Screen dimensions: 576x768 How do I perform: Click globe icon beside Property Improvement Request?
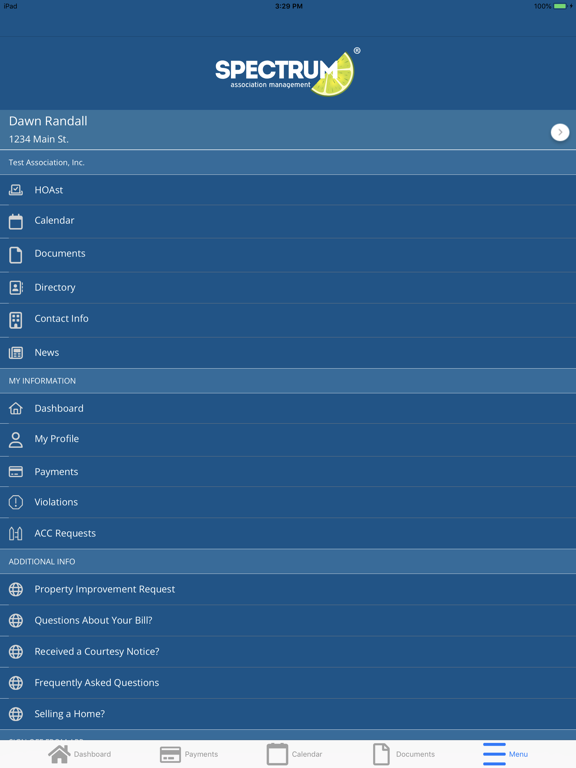tap(16, 589)
